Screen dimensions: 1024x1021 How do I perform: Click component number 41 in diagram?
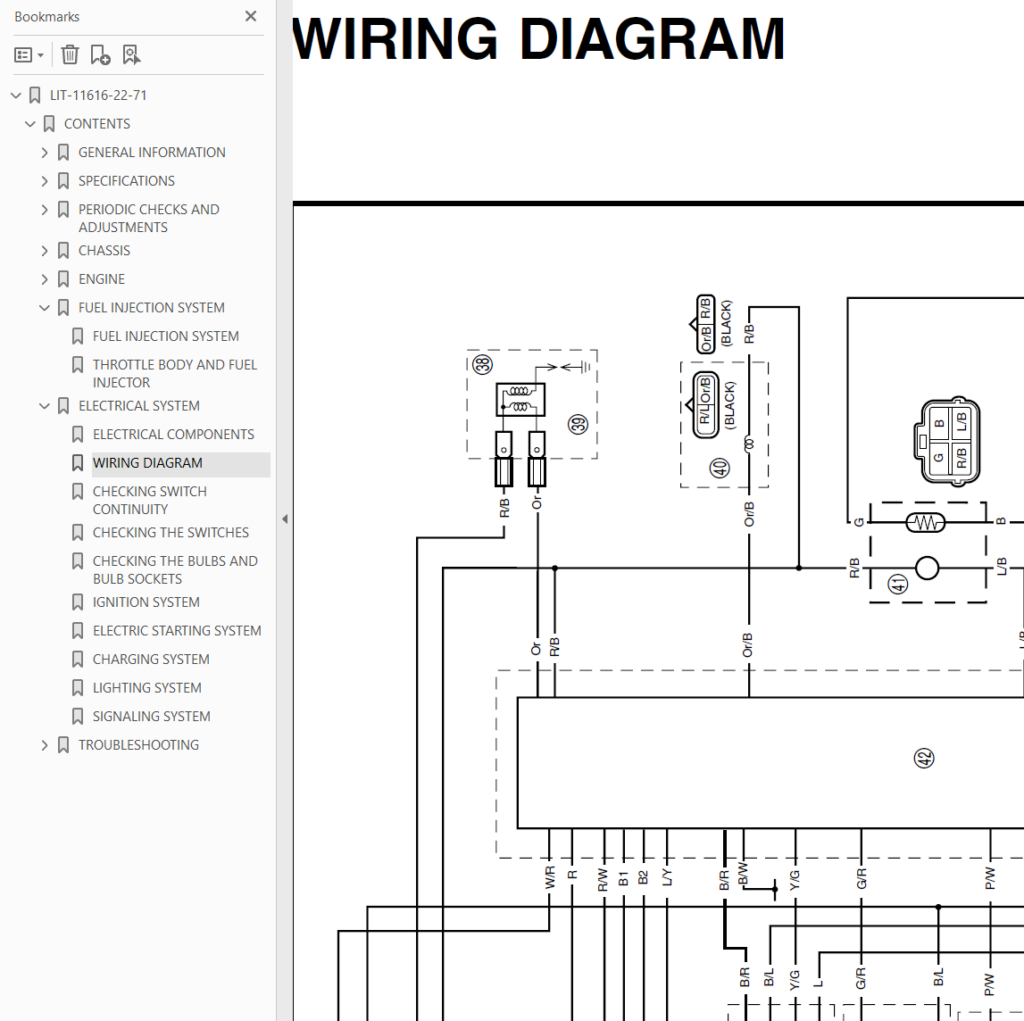pos(898,583)
